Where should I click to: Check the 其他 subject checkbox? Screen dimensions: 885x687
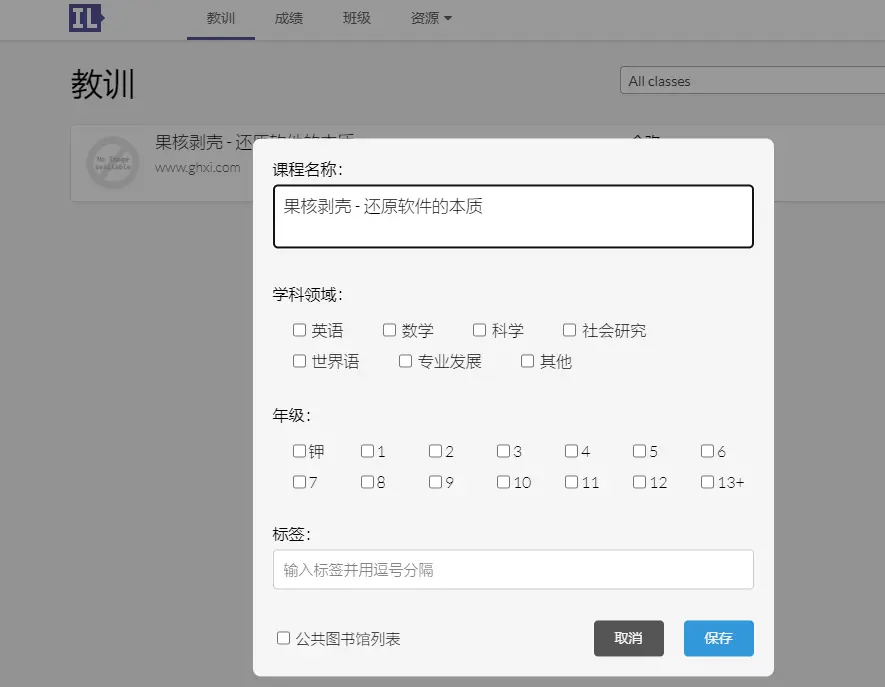[x=527, y=361]
